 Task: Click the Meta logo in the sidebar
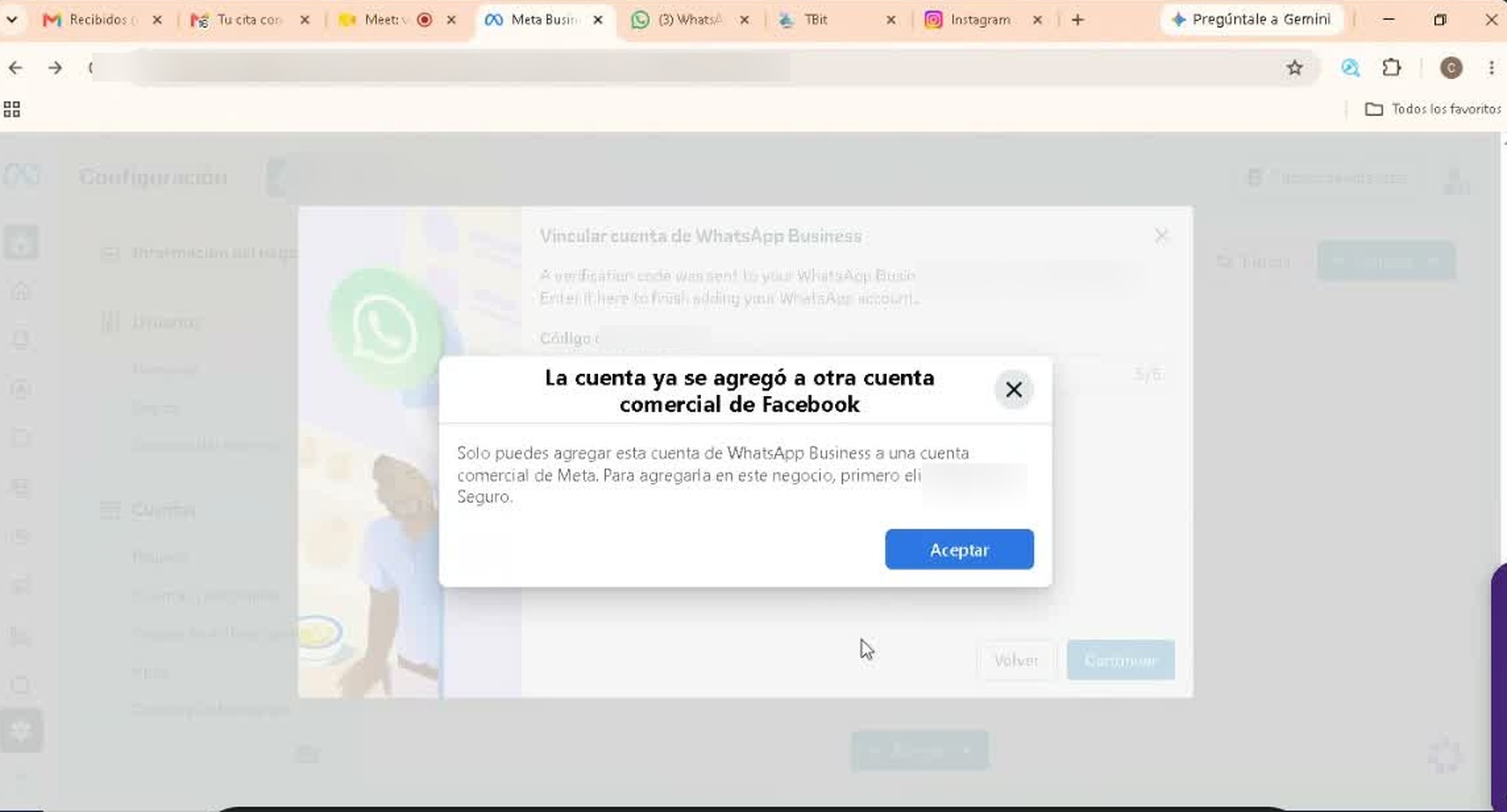click(22, 176)
